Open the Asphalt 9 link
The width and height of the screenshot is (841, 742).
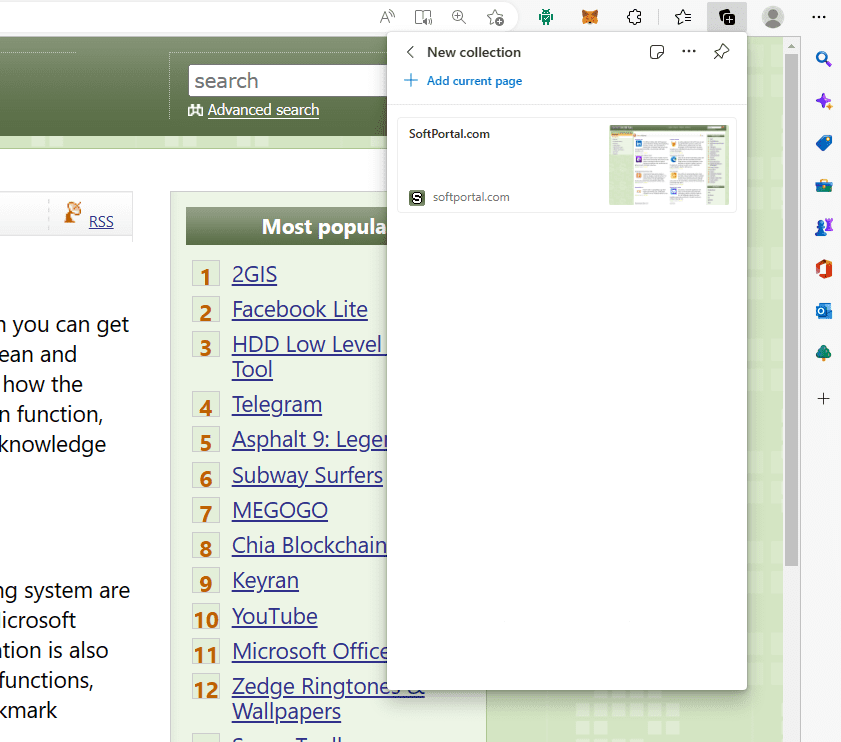pos(309,440)
